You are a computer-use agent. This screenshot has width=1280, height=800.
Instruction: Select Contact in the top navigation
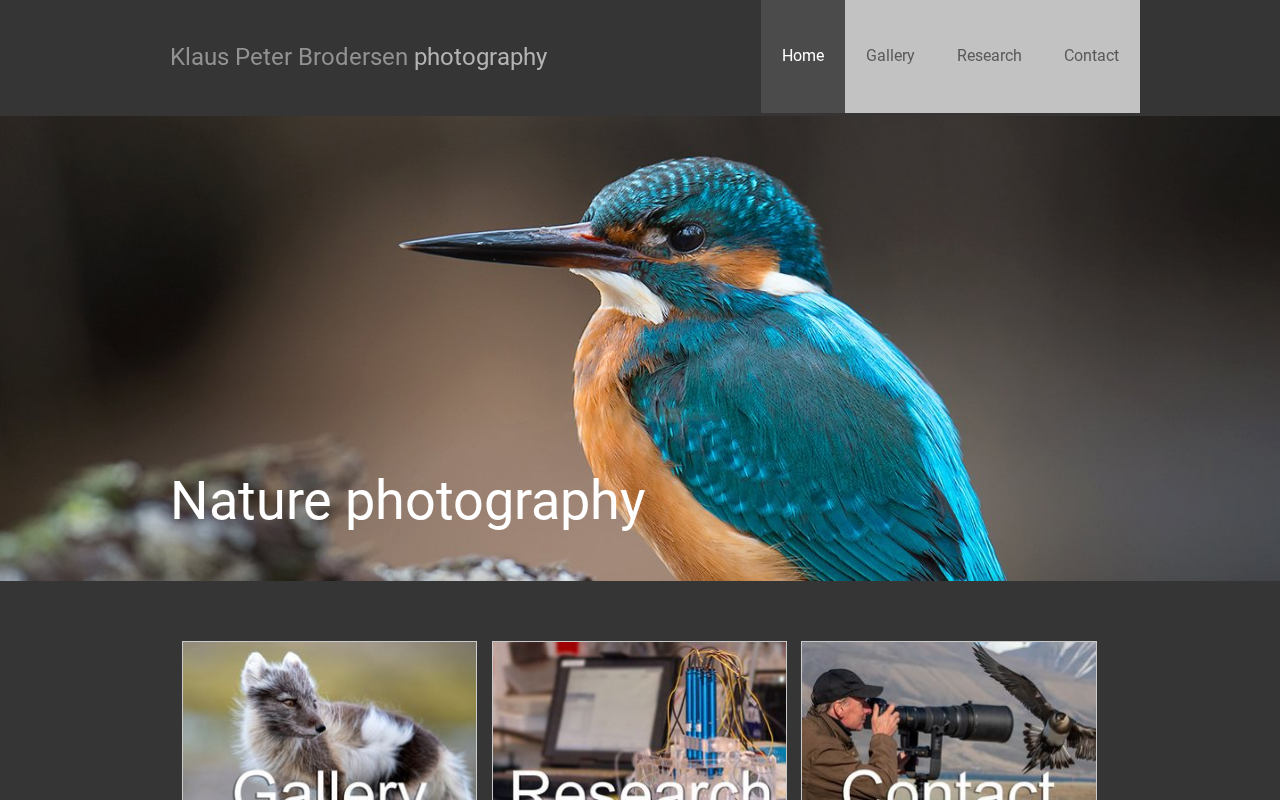pos(1091,56)
